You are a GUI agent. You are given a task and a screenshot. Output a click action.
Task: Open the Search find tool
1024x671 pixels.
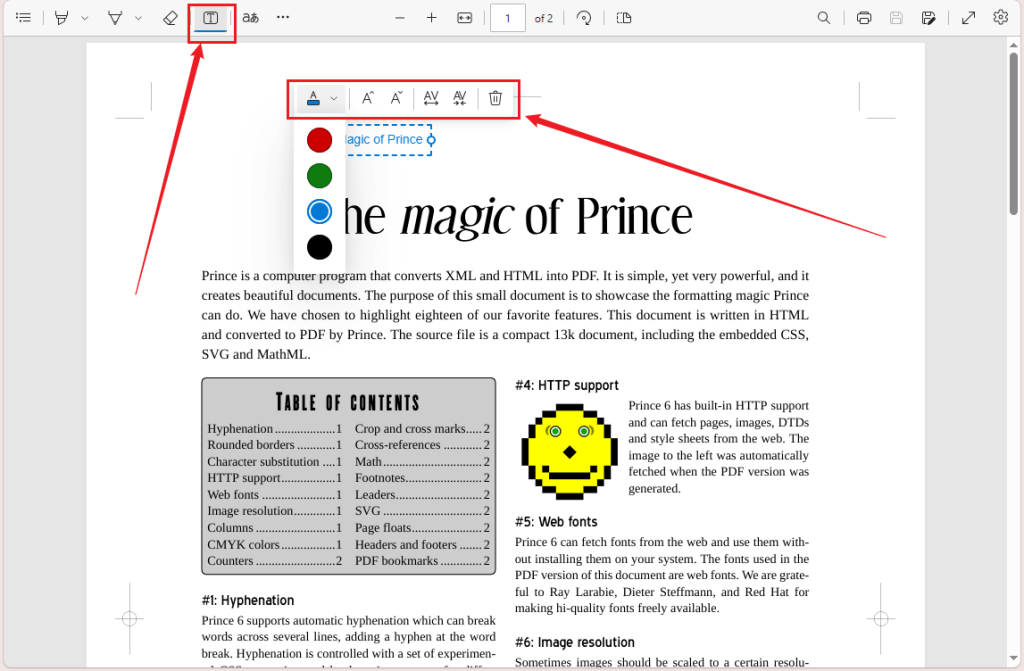pos(824,18)
